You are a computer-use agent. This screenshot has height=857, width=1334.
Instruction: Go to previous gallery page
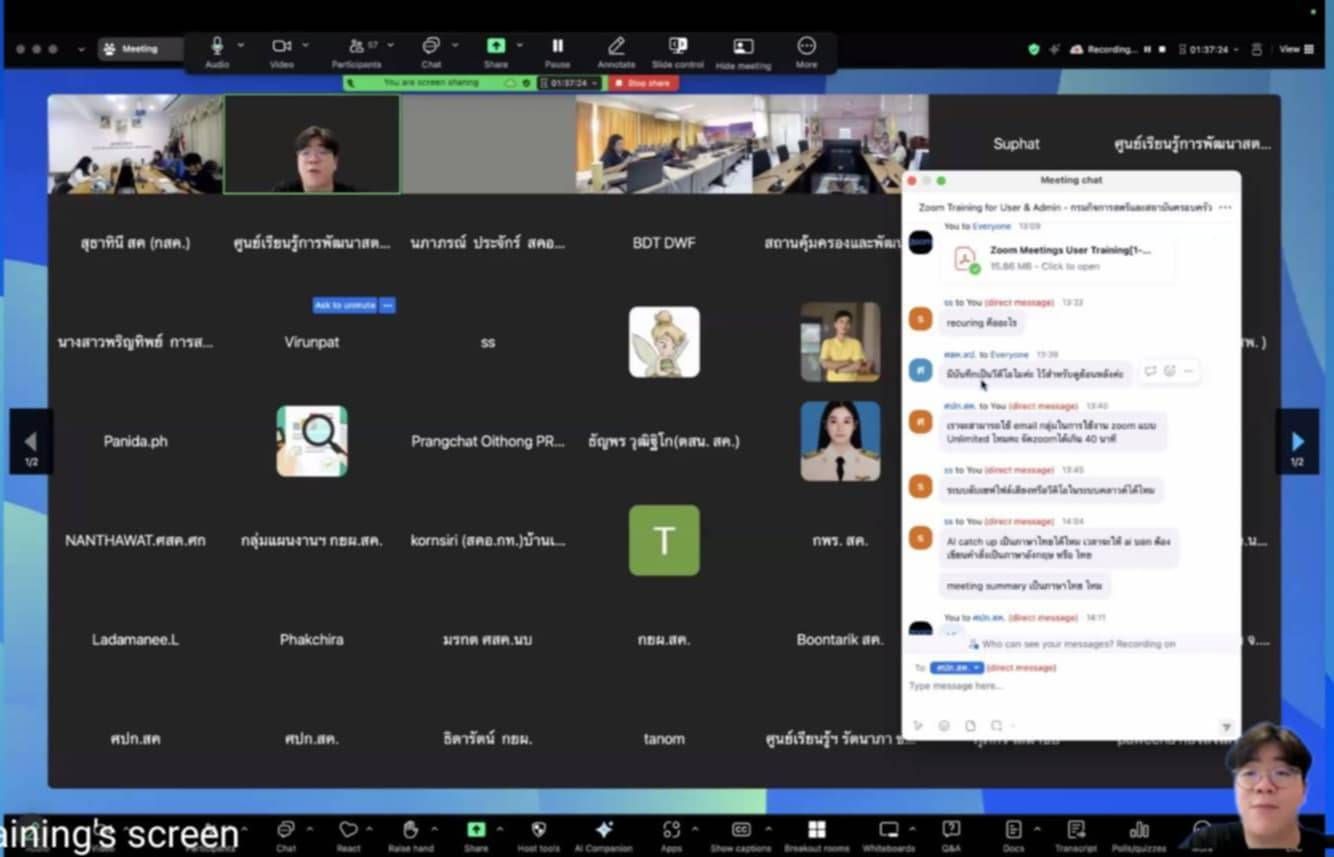tap(30, 442)
